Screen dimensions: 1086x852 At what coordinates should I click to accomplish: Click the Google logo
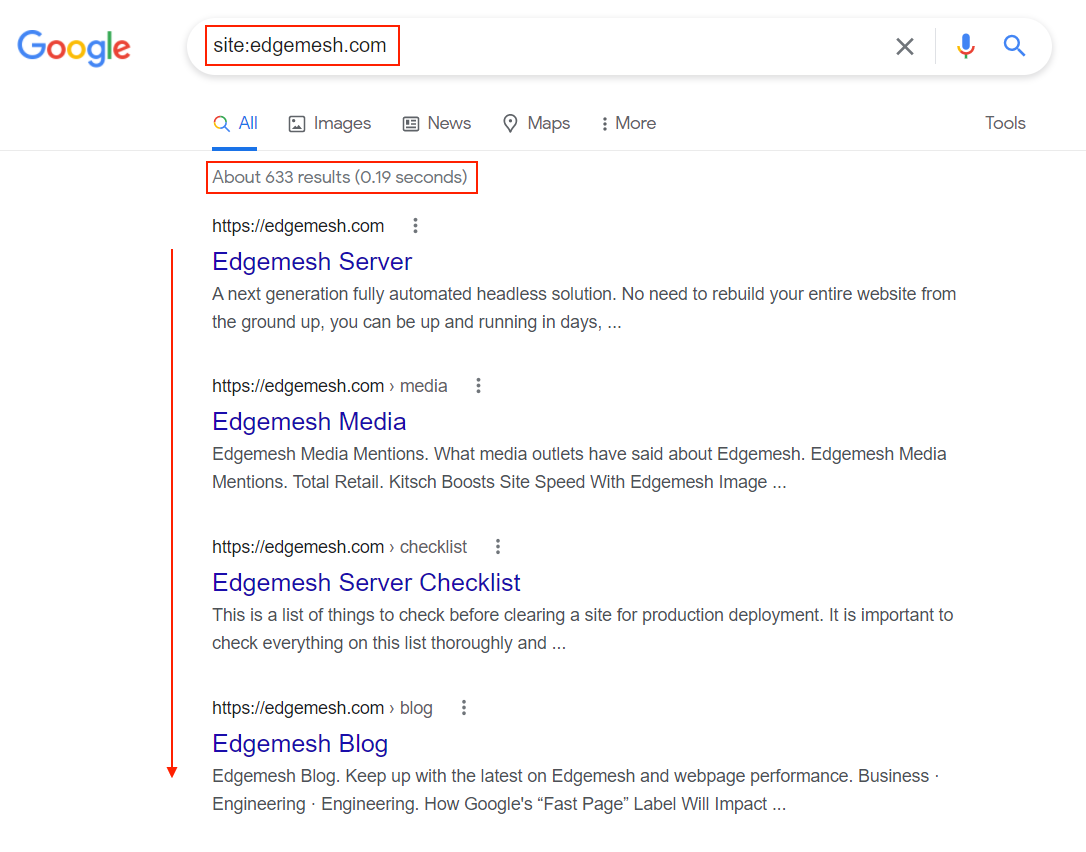tap(73, 47)
